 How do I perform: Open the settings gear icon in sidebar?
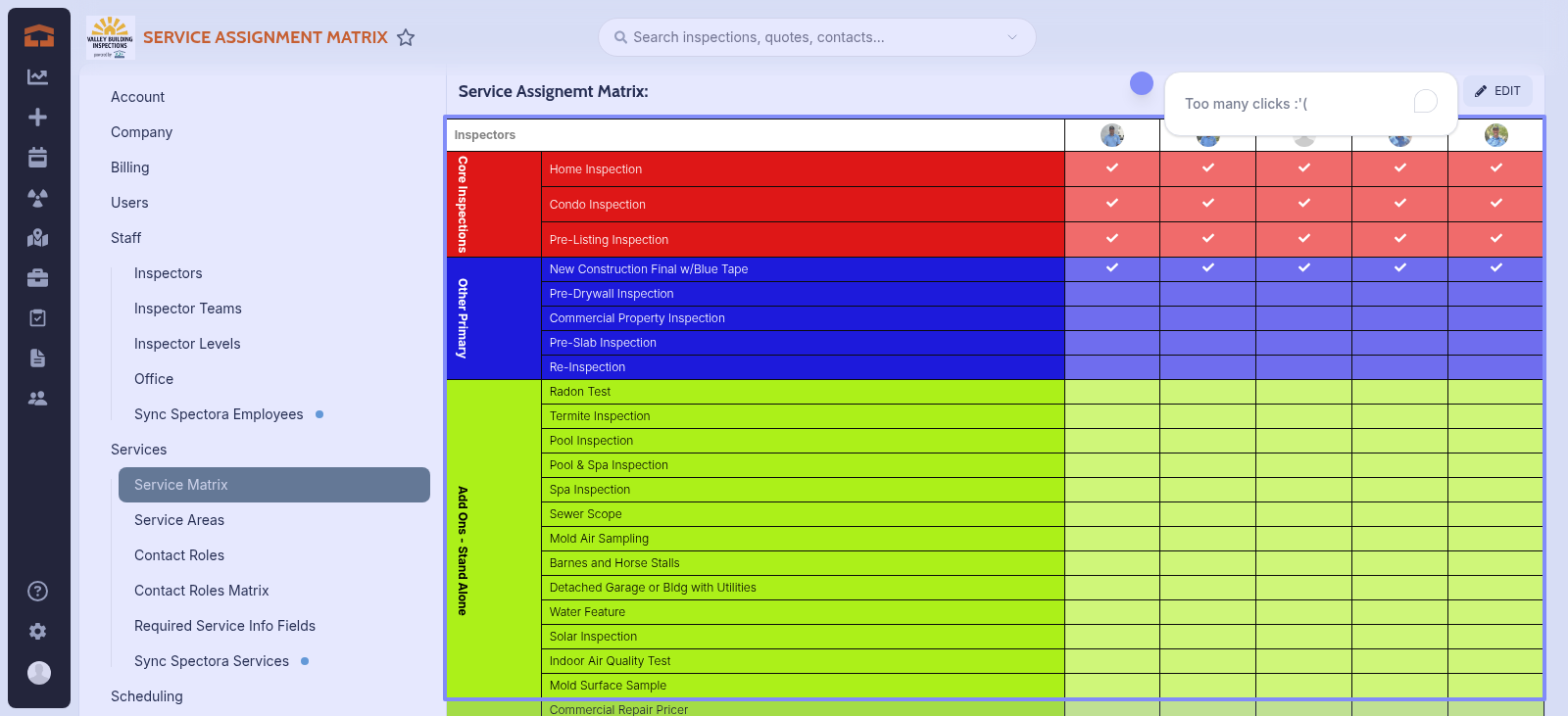click(38, 632)
